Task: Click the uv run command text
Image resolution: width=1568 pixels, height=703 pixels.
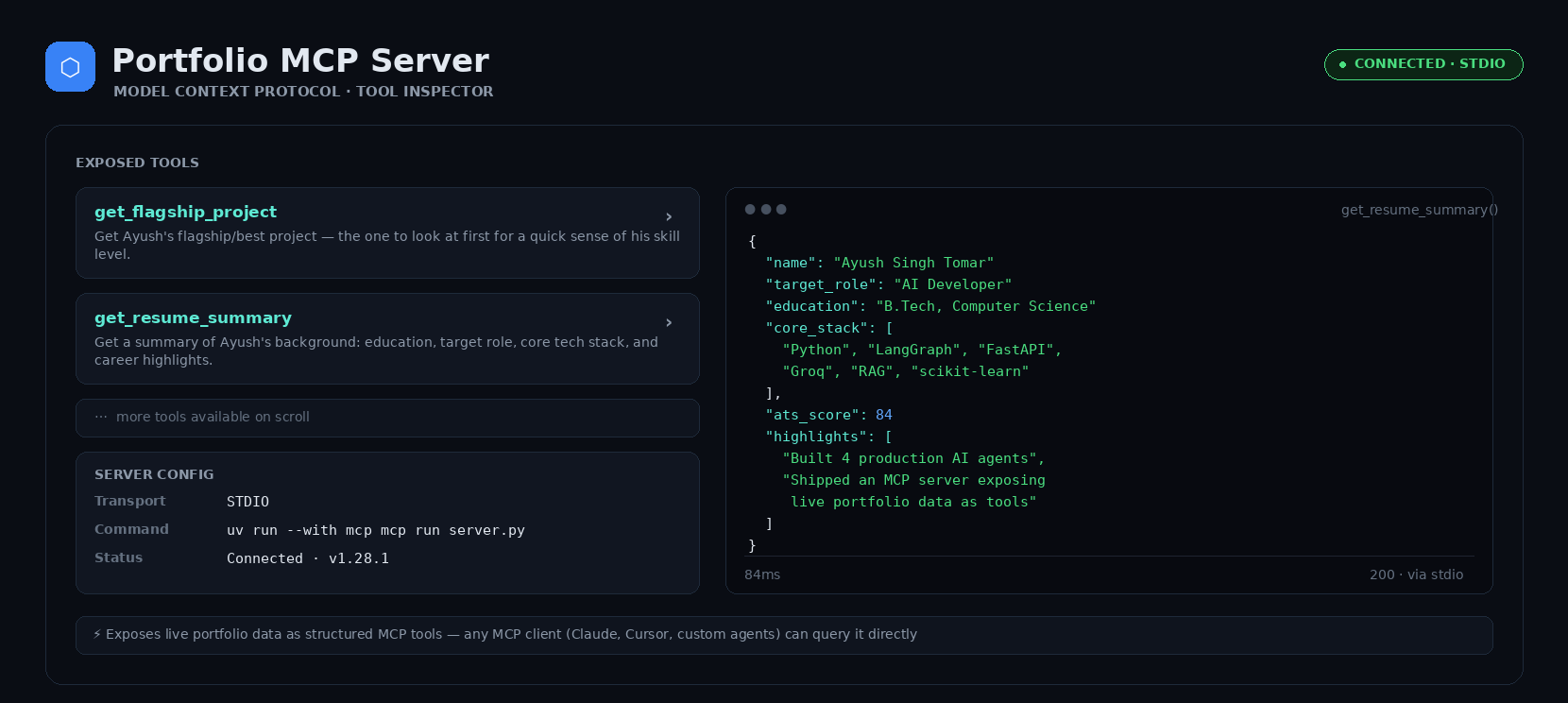Action: (376, 530)
